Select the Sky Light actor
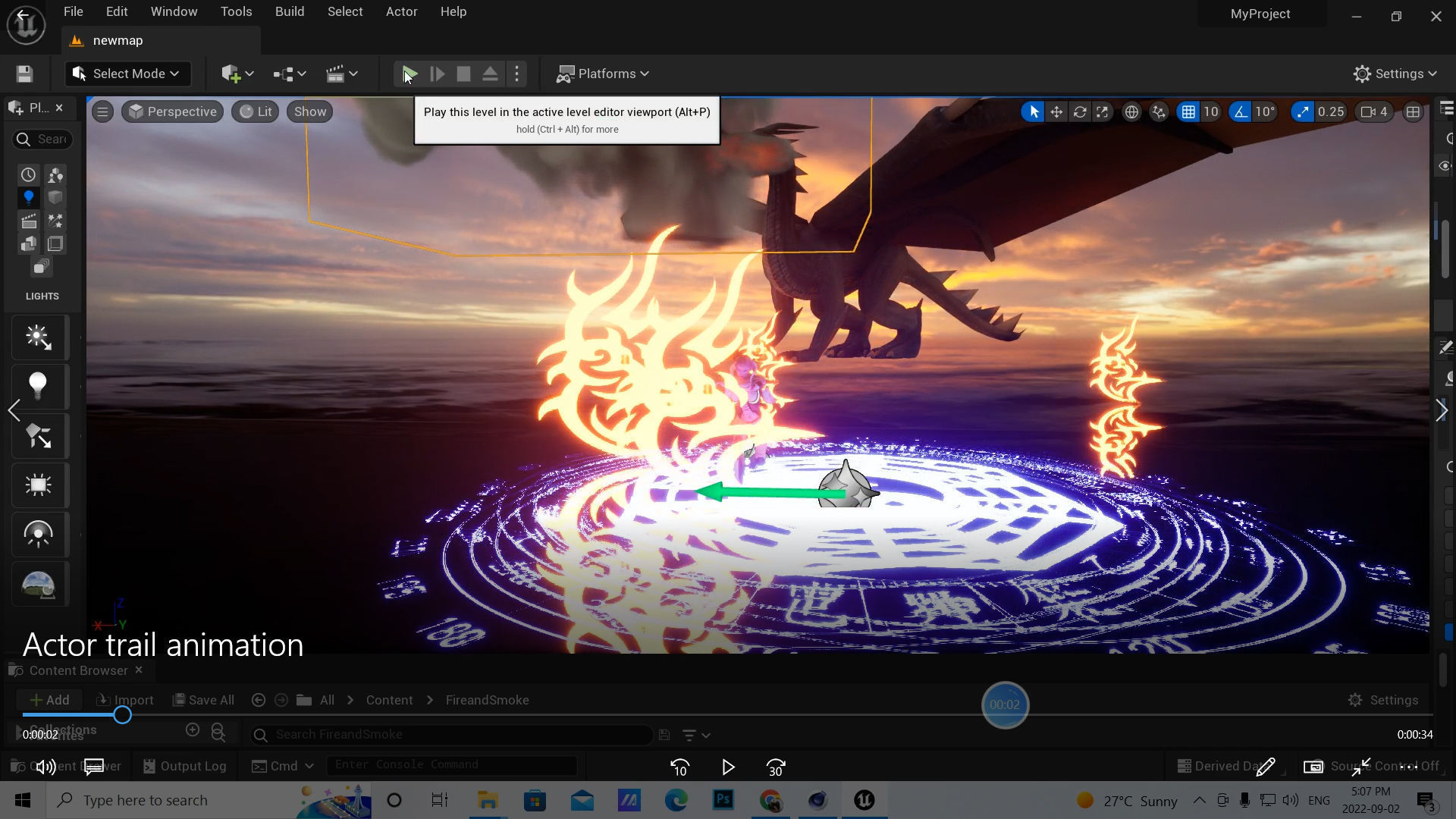Viewport: 1456px width, 819px height. 39,534
